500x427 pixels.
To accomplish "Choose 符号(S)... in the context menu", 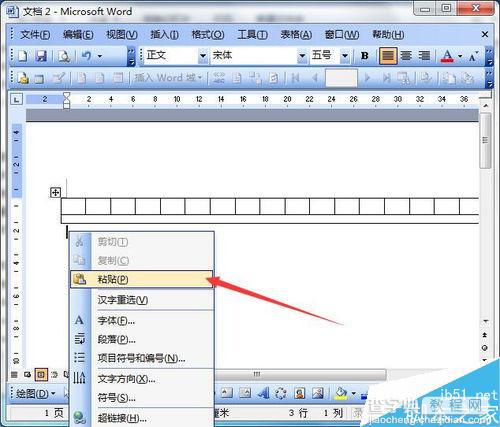I will 142,398.
